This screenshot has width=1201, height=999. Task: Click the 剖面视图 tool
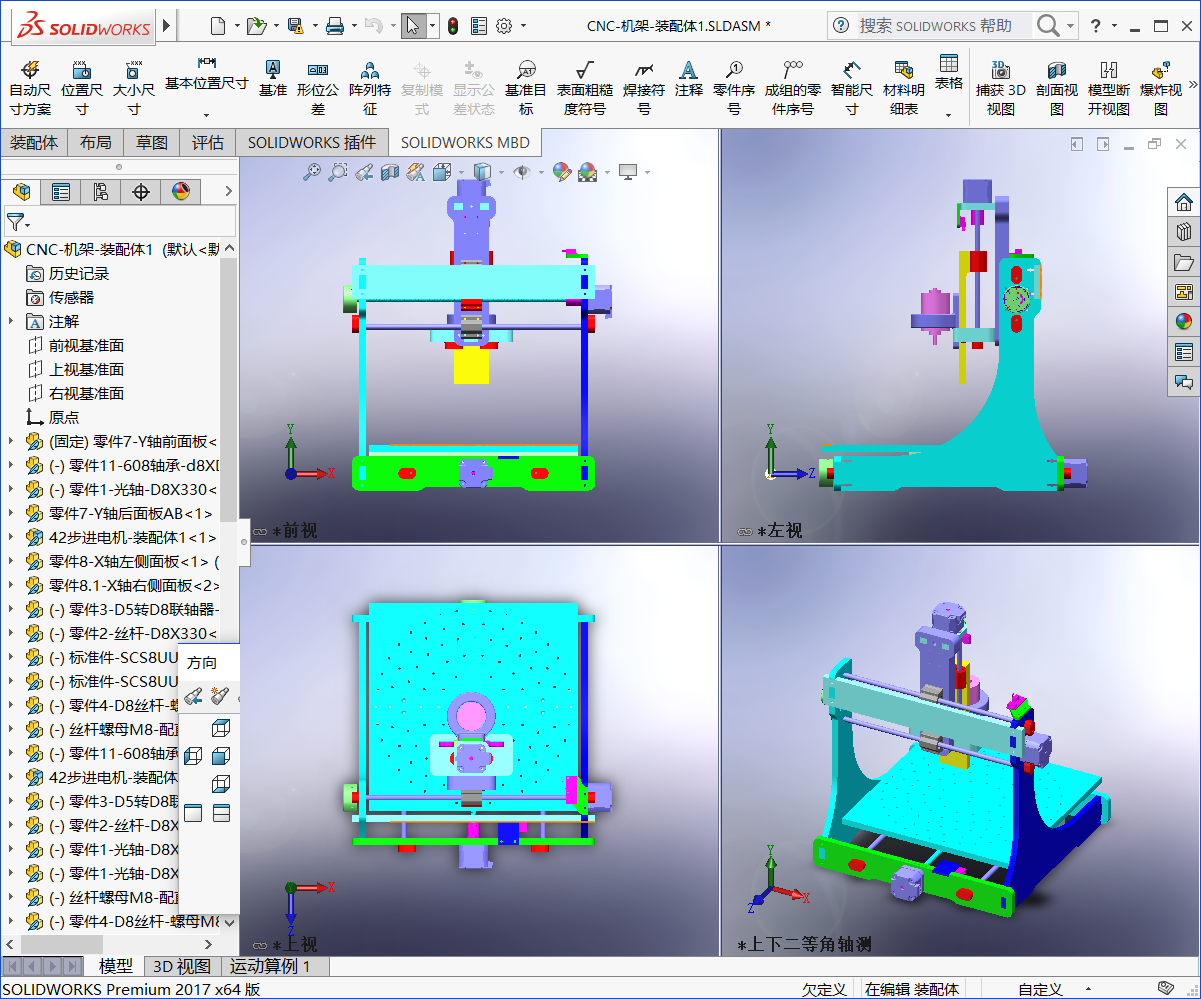pos(1057,87)
